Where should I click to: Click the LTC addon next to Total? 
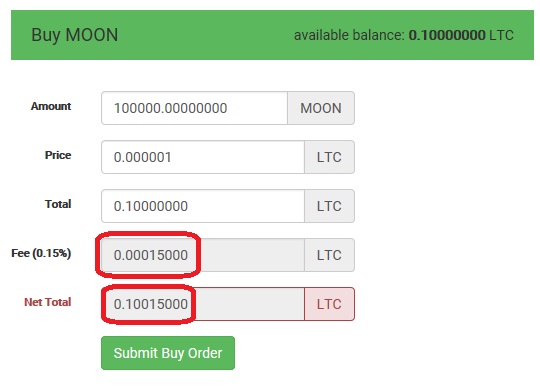point(329,206)
